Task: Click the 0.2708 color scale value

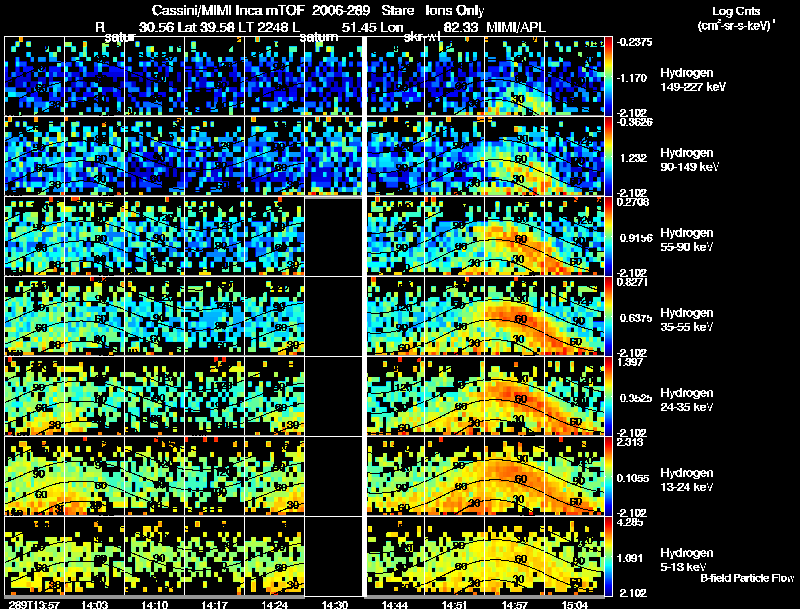Action: (x=633, y=202)
